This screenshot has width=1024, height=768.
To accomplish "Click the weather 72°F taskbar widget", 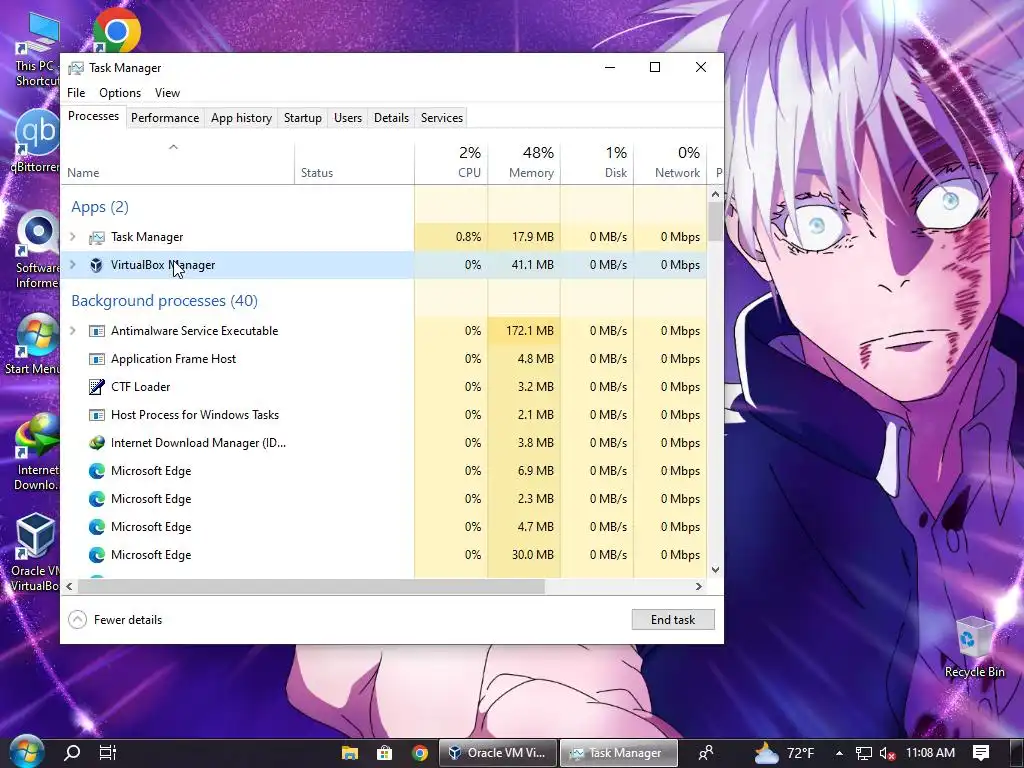I will (784, 753).
